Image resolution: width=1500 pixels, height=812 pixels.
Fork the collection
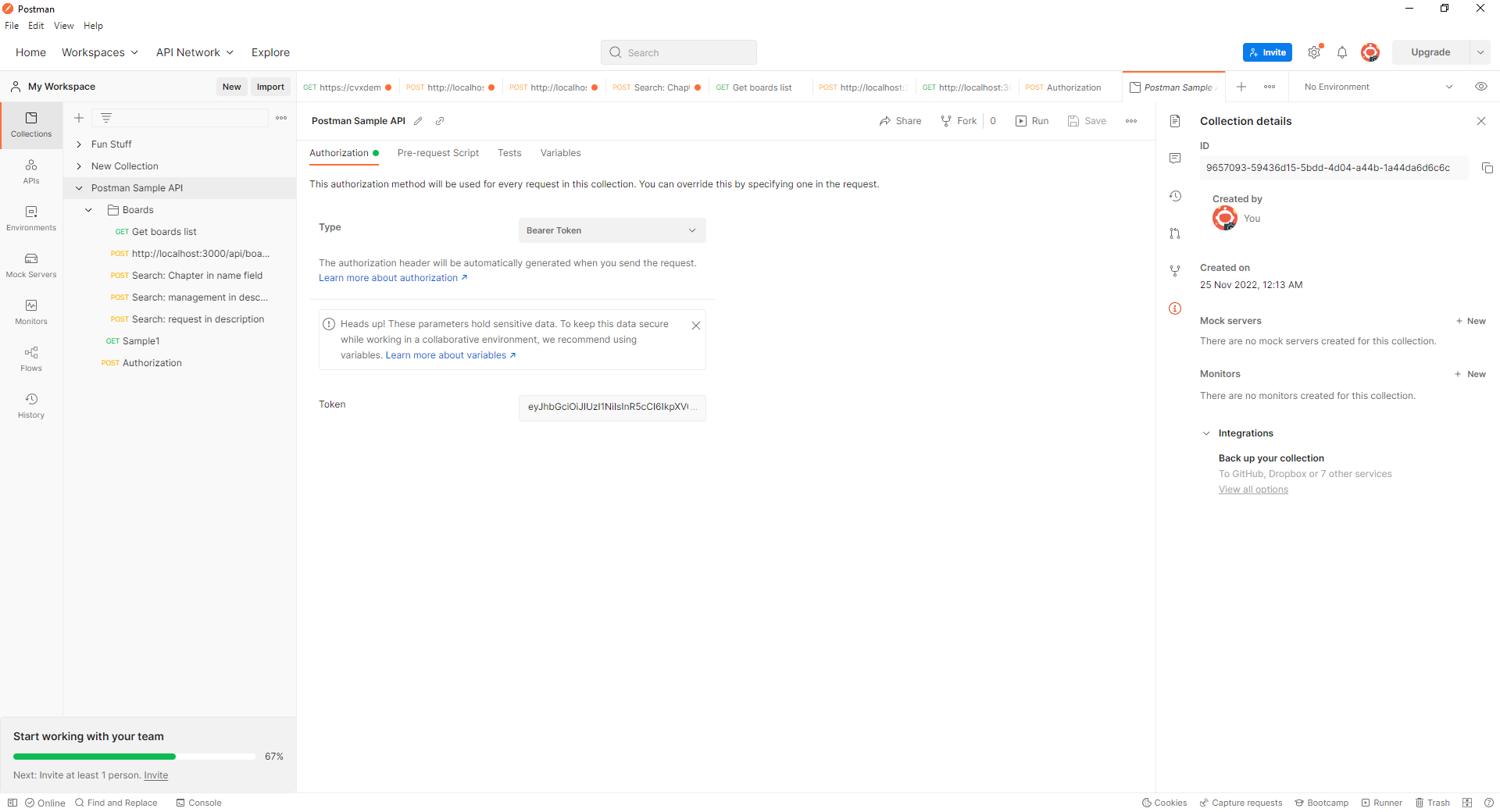pos(959,121)
